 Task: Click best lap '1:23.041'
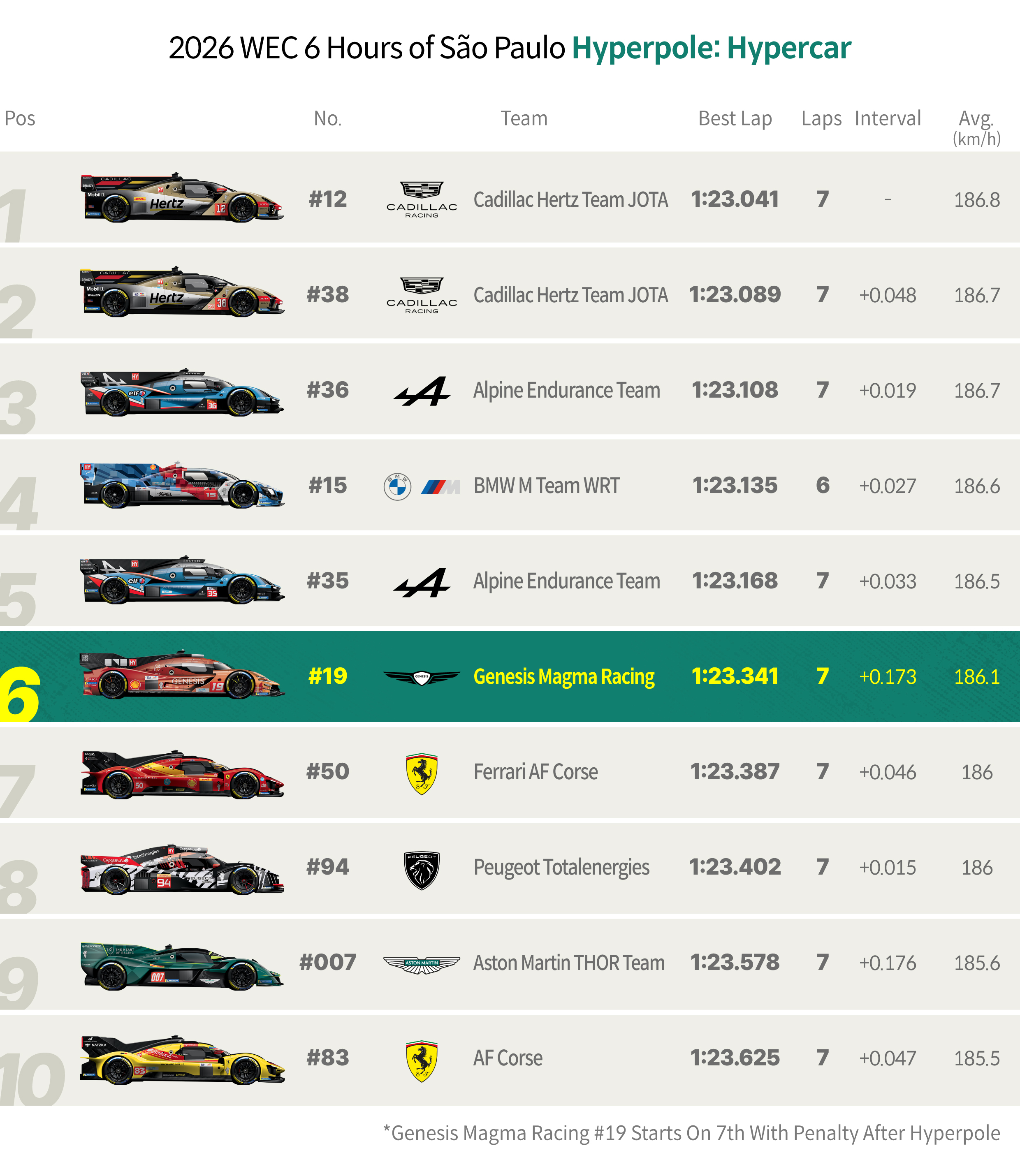coord(735,199)
